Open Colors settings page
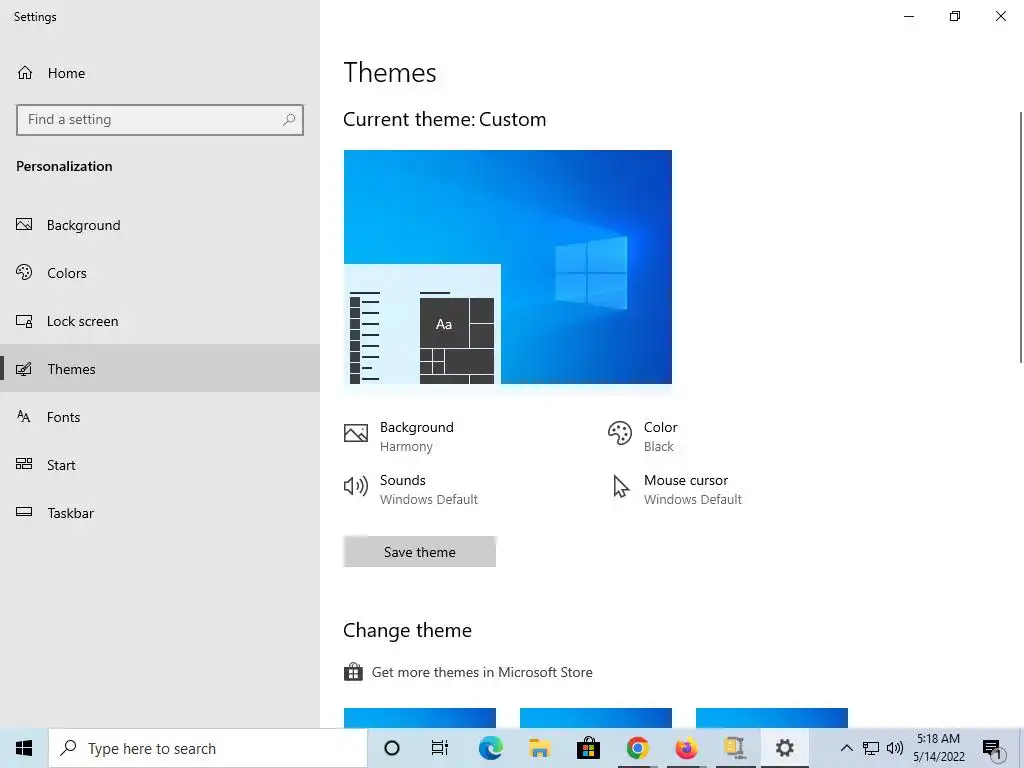Viewport: 1024px width, 768px height. coord(160,273)
